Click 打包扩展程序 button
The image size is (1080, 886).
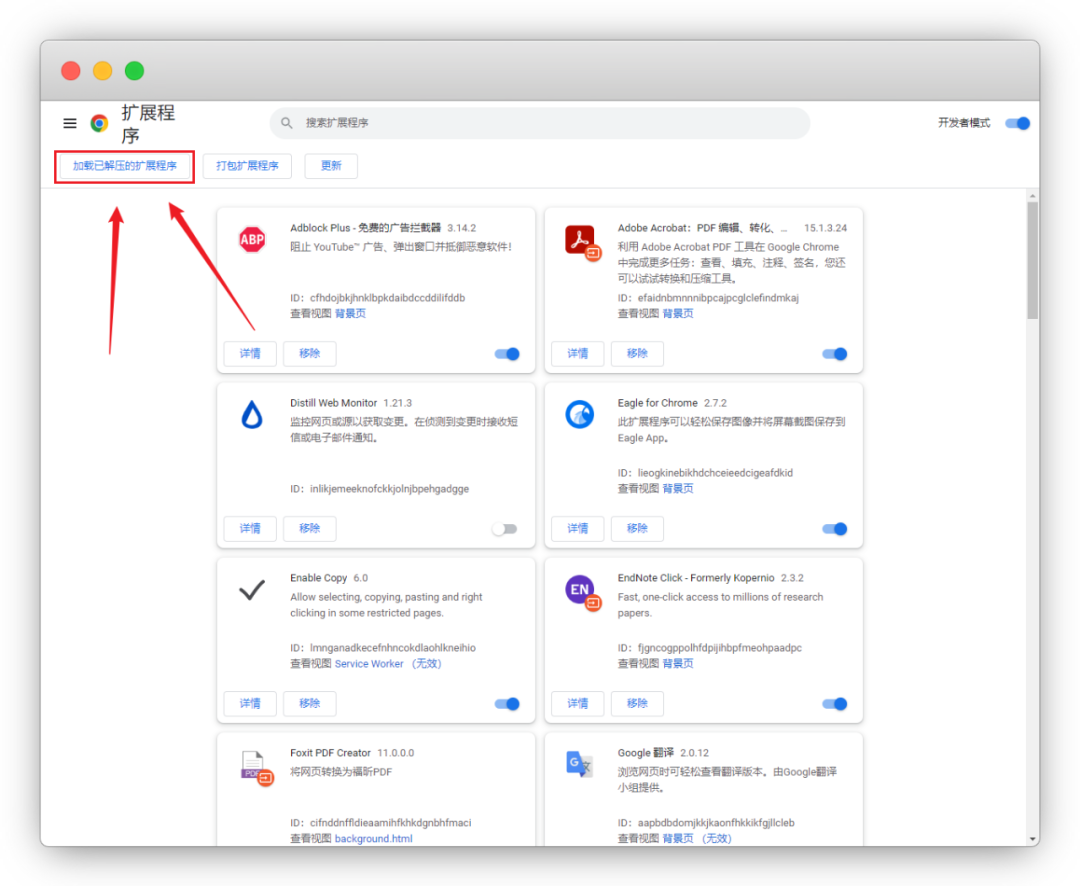247,166
